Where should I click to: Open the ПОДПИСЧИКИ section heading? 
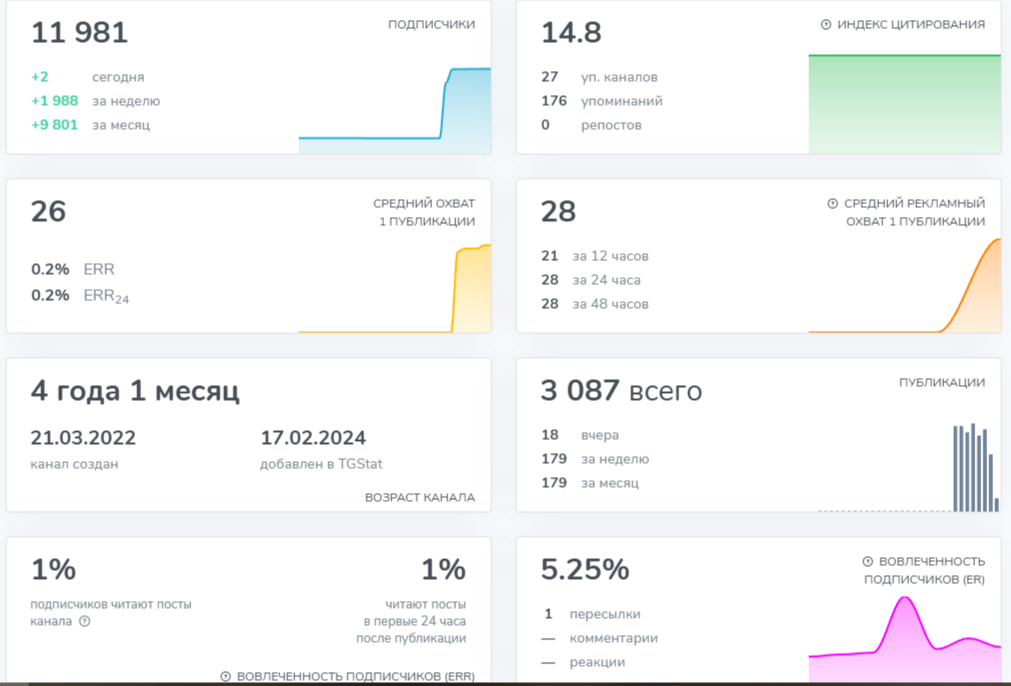coord(431,25)
